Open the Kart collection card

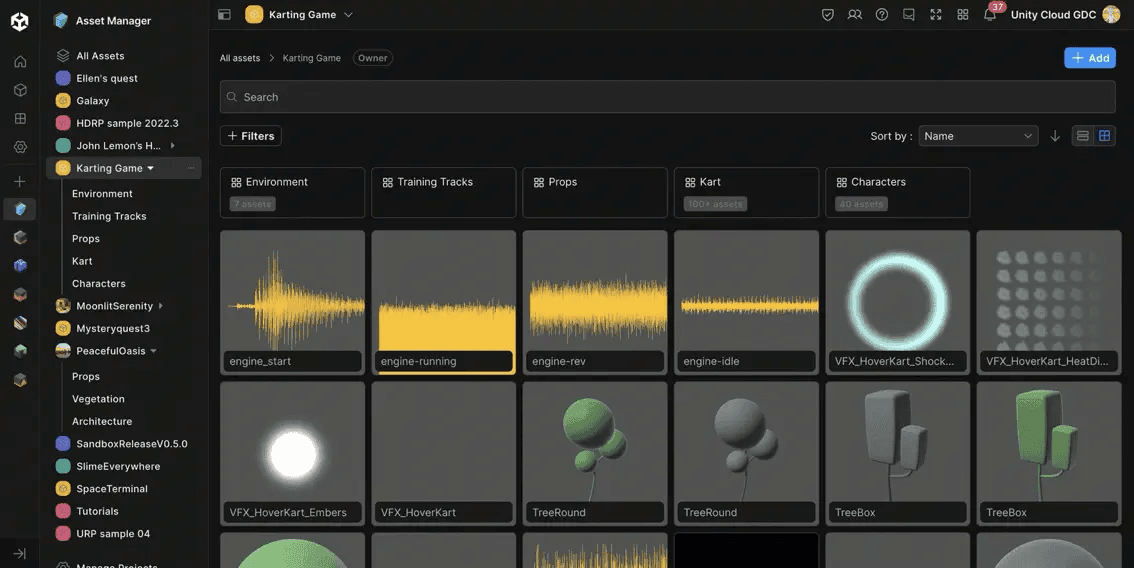[746, 192]
